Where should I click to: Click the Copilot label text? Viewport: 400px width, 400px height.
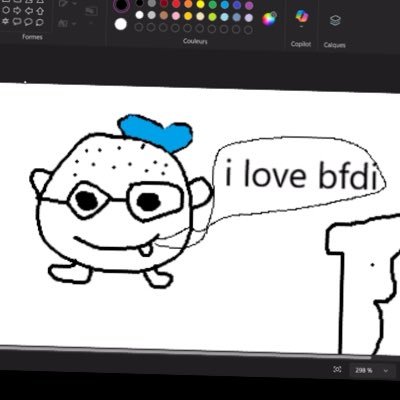tap(301, 44)
